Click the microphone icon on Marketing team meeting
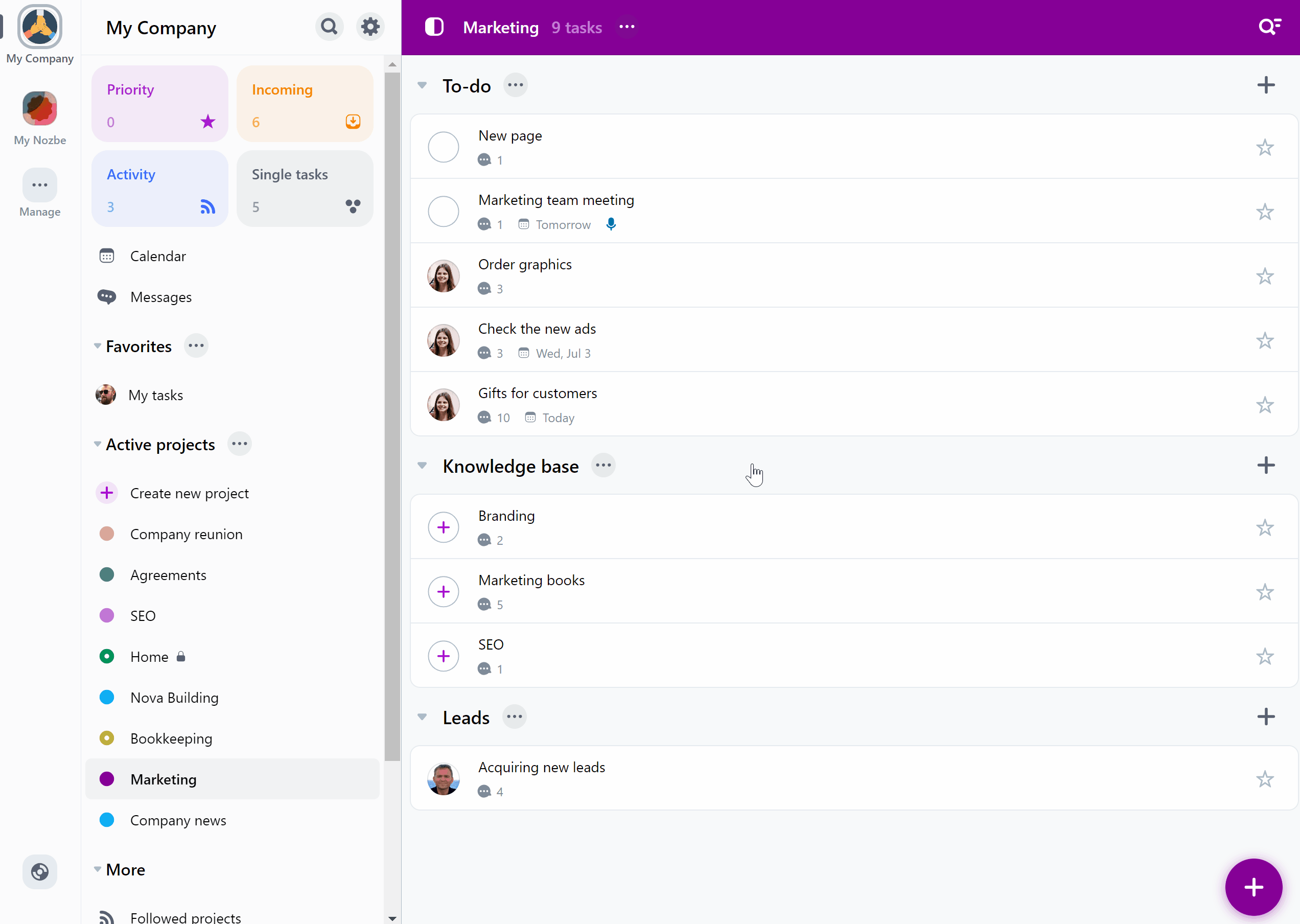Image resolution: width=1300 pixels, height=924 pixels. tap(611, 224)
